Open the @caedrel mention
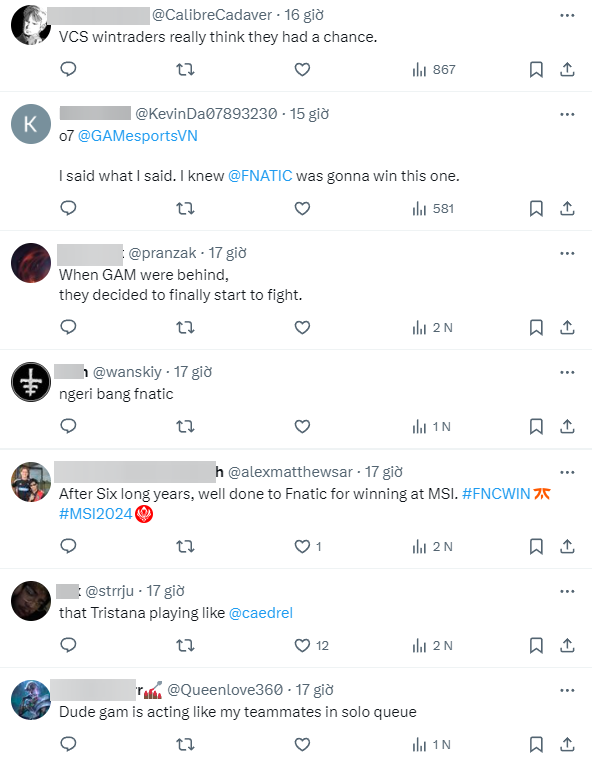Viewport: 592px width, 765px height. click(261, 613)
